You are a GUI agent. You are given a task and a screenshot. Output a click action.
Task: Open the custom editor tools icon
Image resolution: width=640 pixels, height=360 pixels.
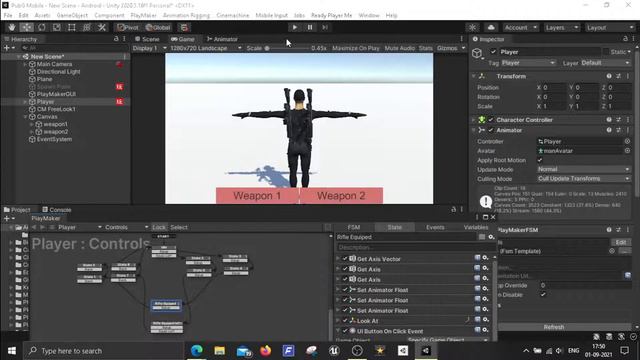tap(102, 27)
